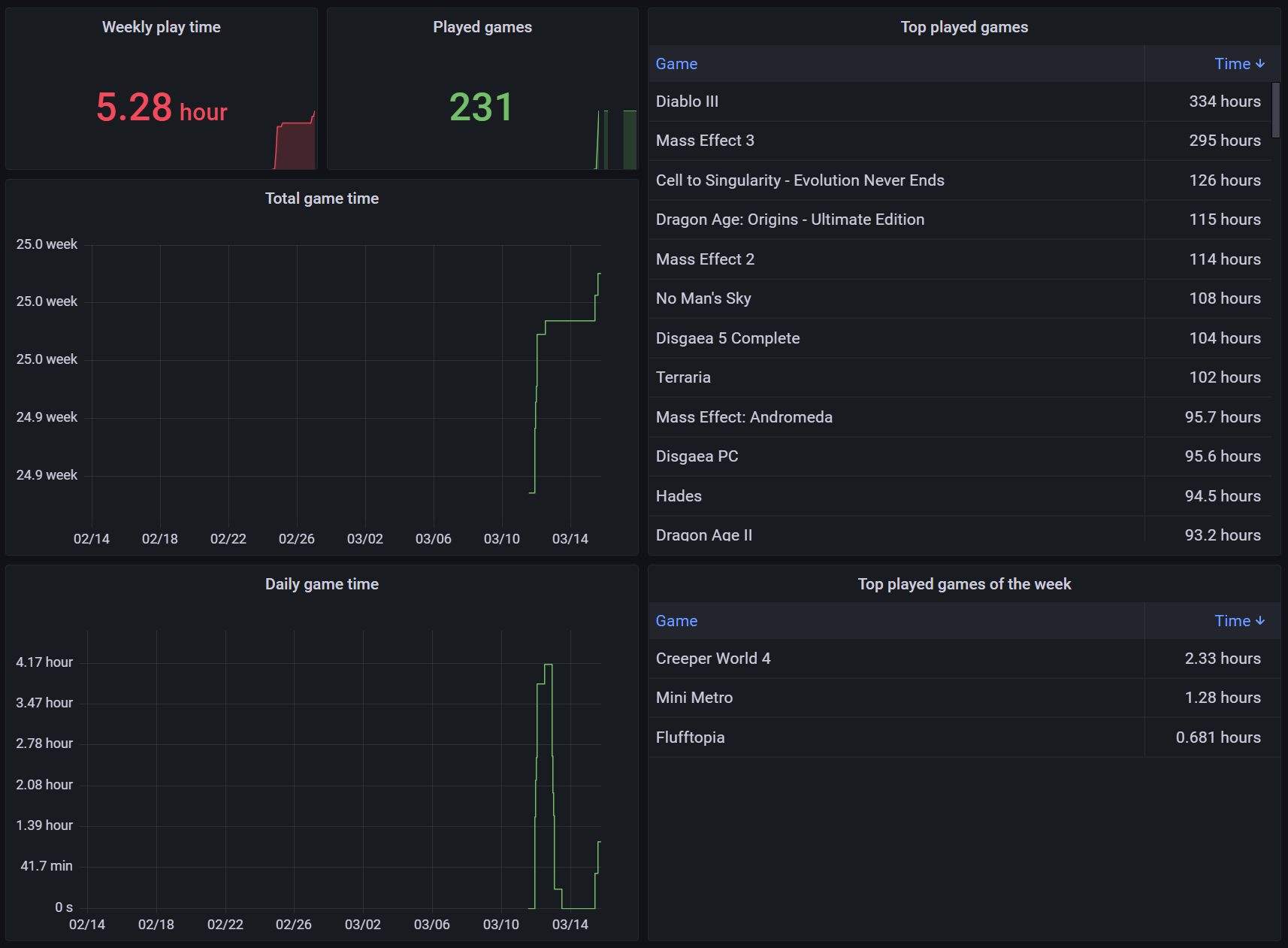The width and height of the screenshot is (1288, 948).
Task: Open the Weekly play time panel title
Action: click(162, 27)
